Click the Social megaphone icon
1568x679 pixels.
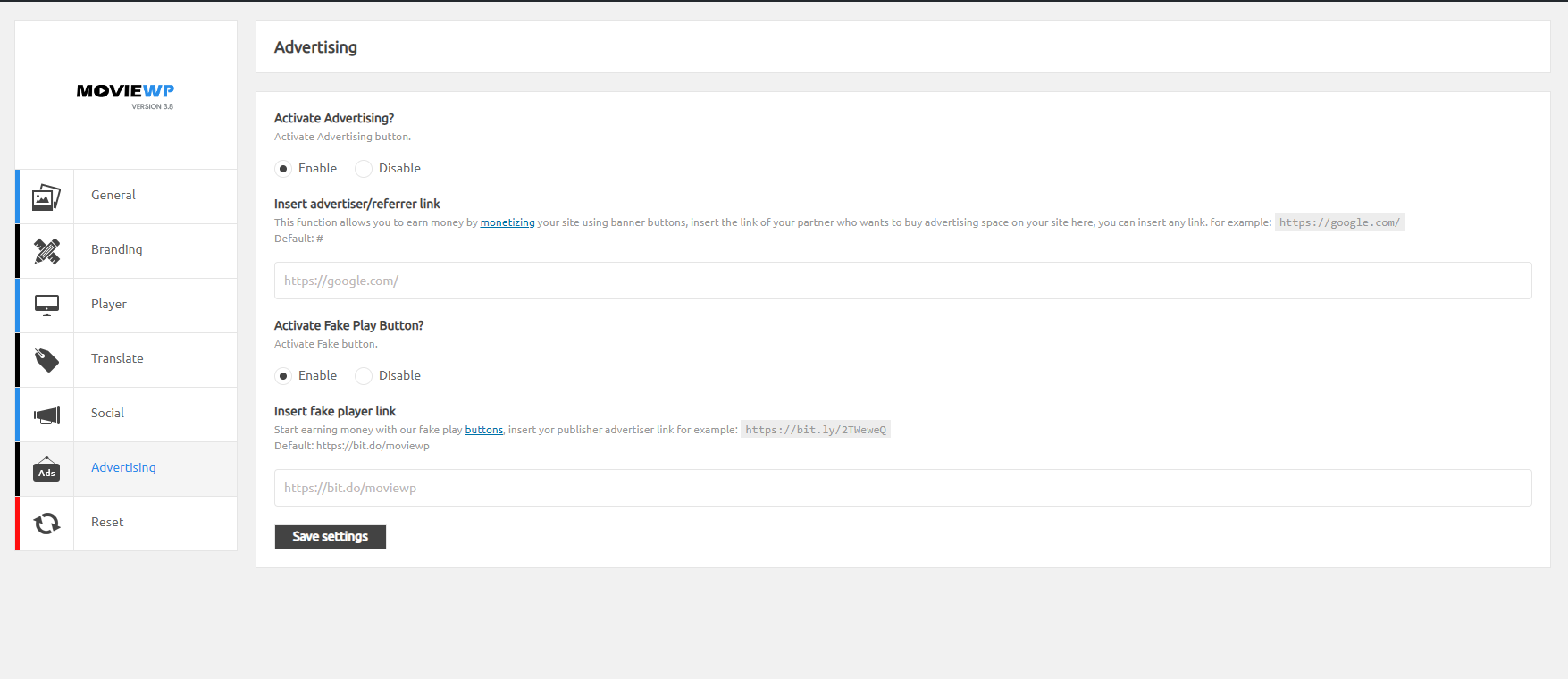(46, 415)
